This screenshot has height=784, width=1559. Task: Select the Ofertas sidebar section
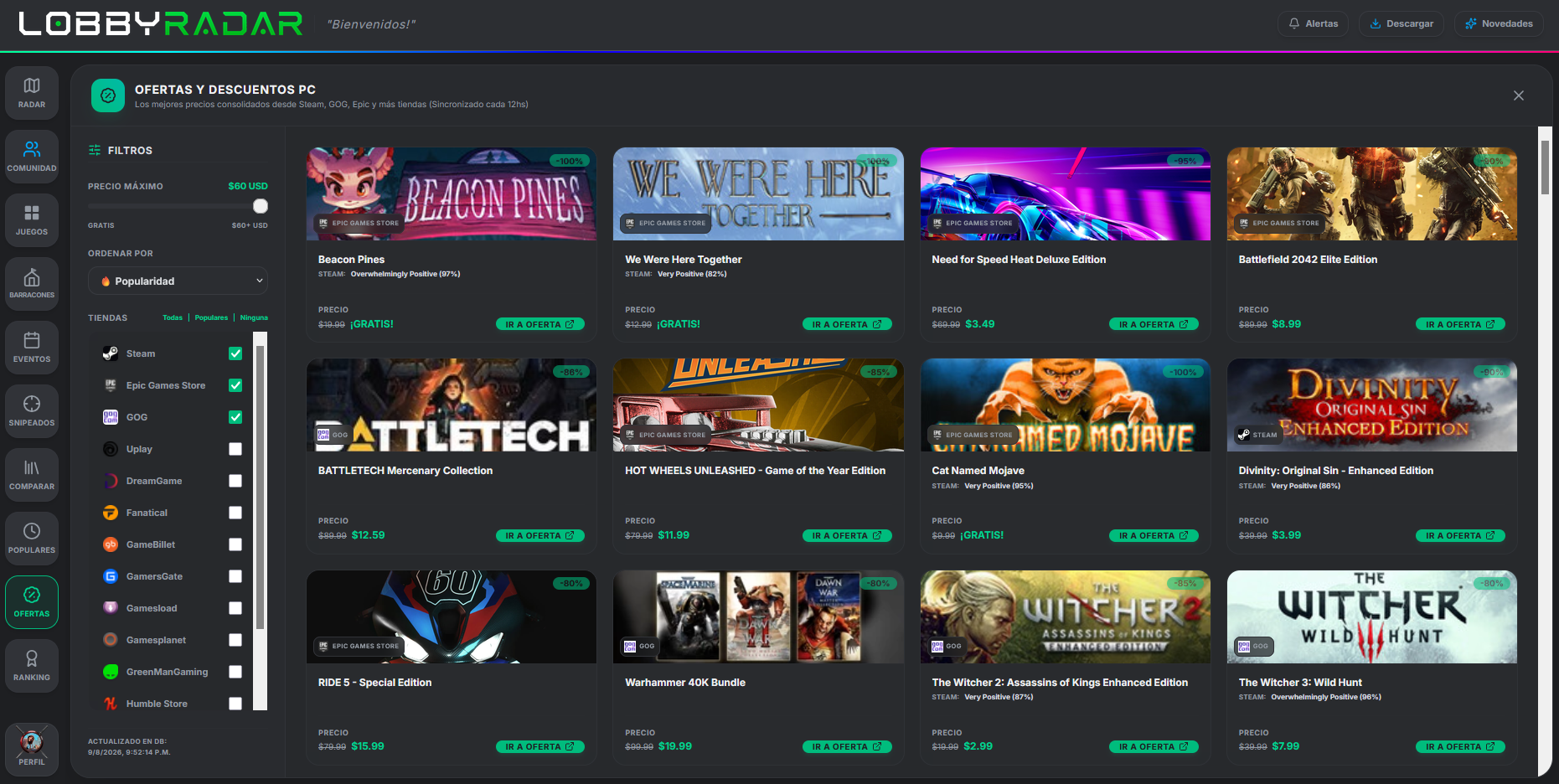point(32,602)
